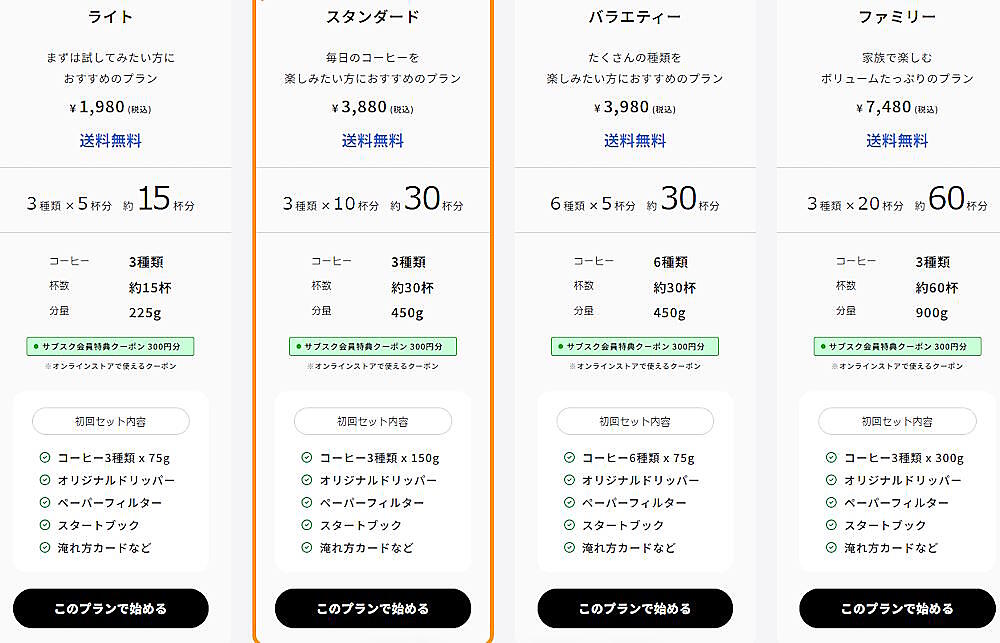Click check icon next to スタンダード's コーヒー3種類 x 150g
1000x643 pixels.
click(x=307, y=458)
